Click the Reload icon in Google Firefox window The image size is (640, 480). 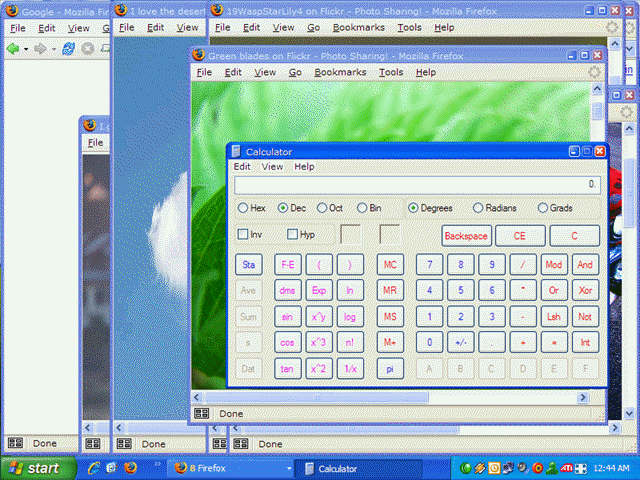pyautogui.click(x=69, y=49)
